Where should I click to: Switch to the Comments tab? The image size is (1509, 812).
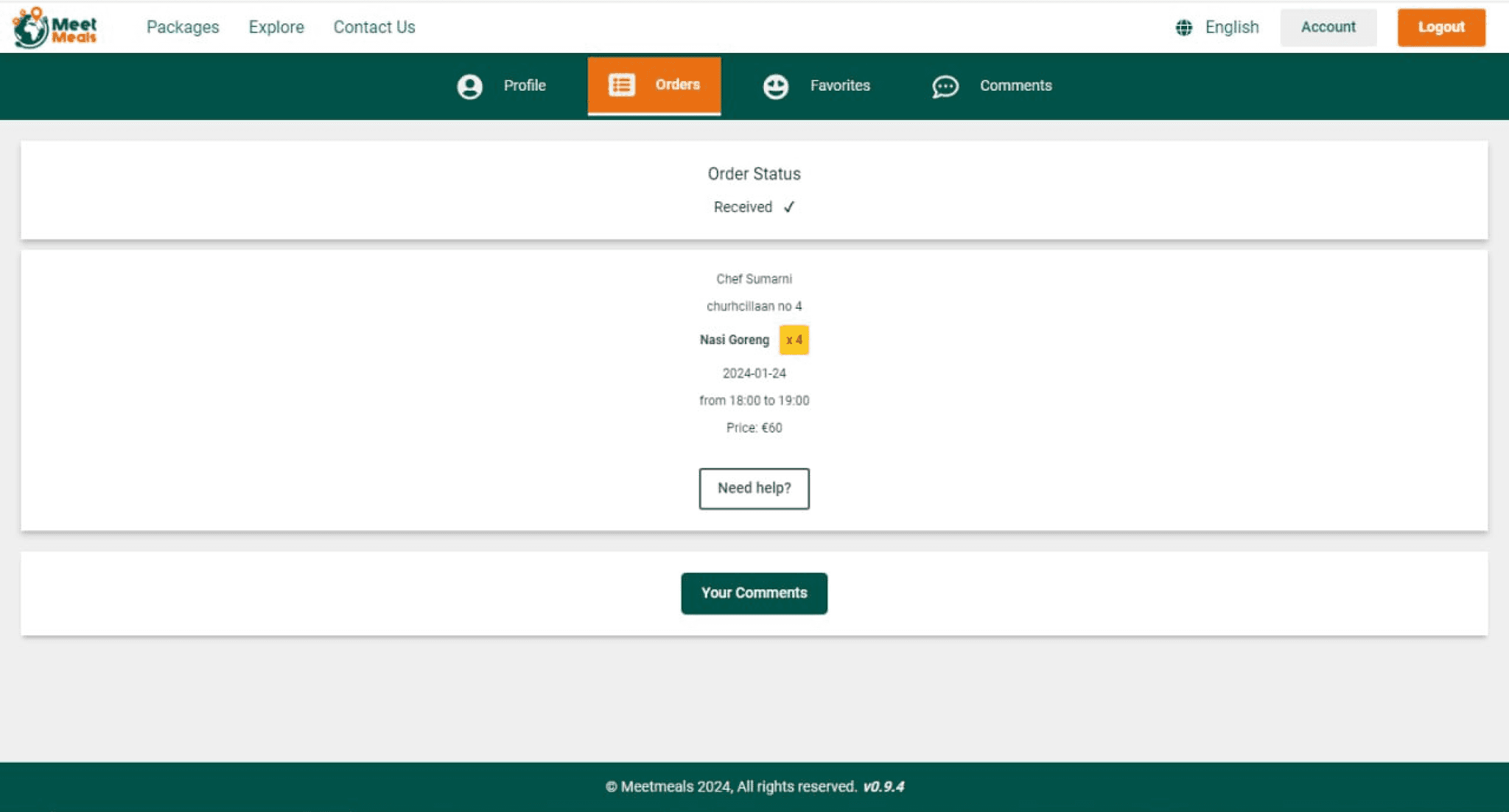[x=1015, y=85]
